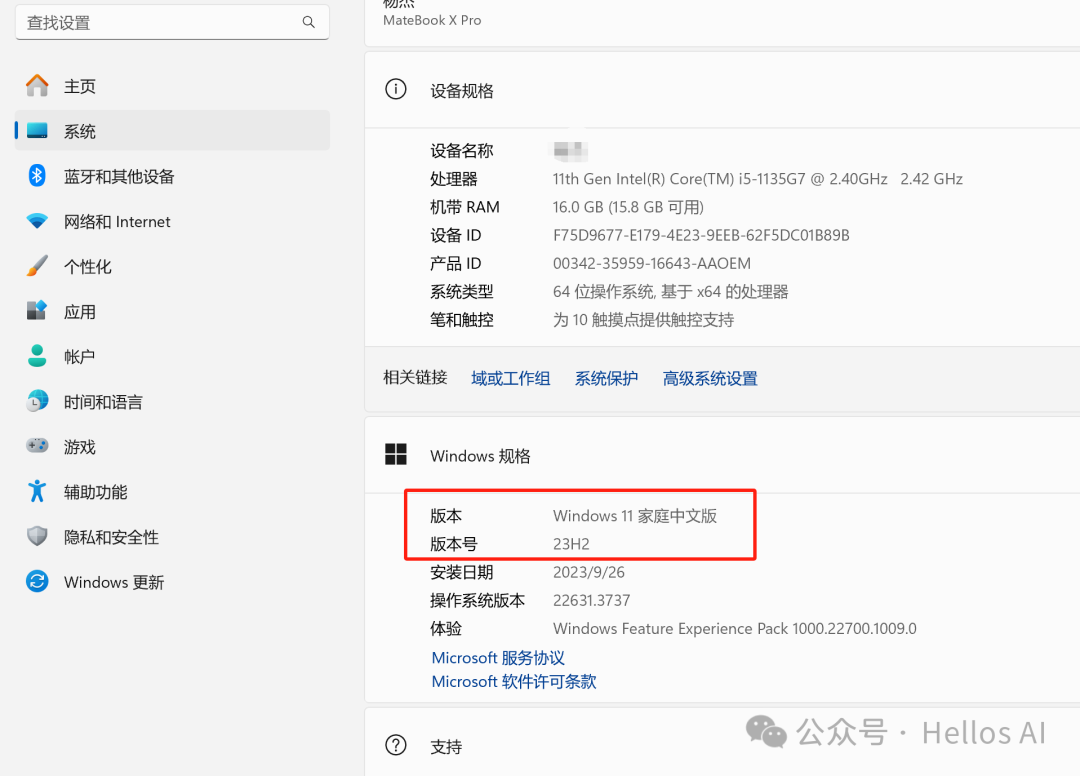This screenshot has height=776, width=1080.
Task: Click the install date 2023/9/26
Action: [x=589, y=572]
